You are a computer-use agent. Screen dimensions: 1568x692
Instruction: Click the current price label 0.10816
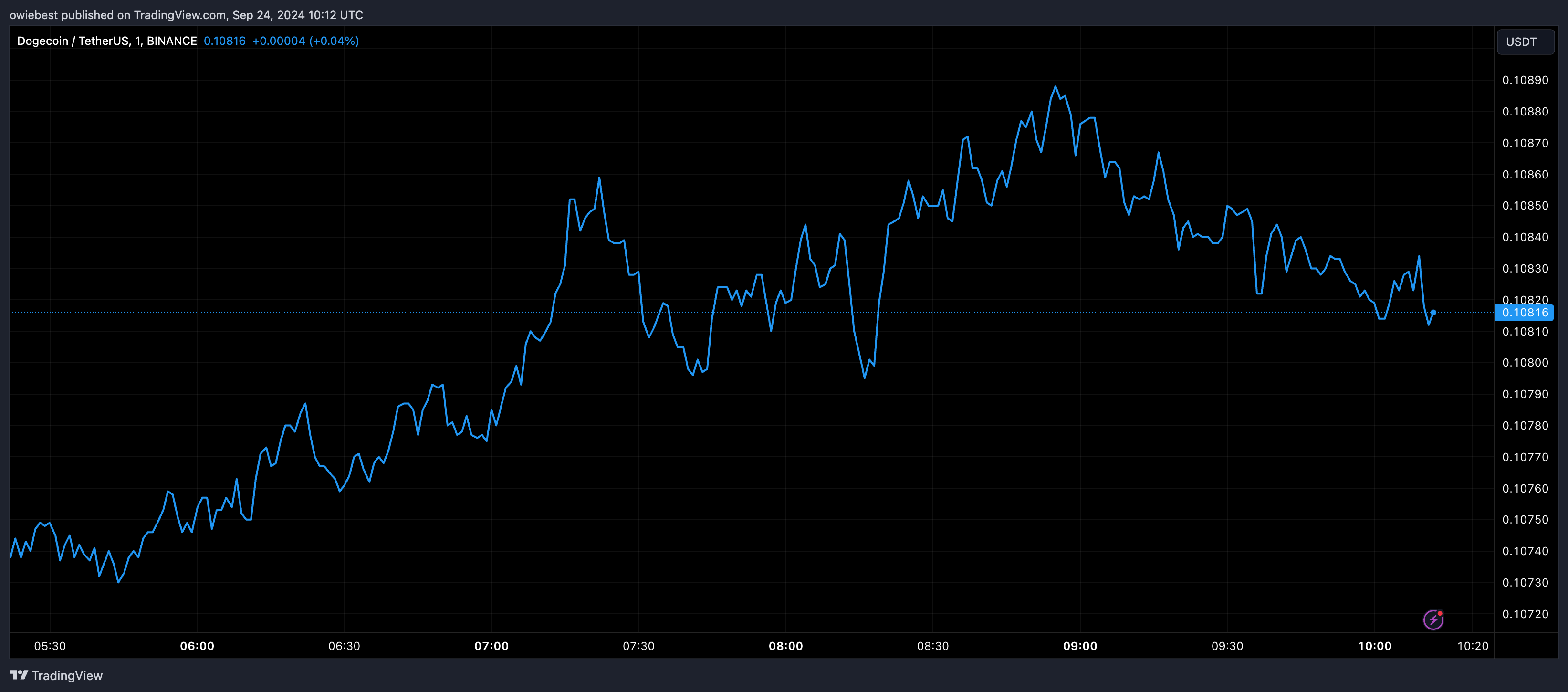(x=1524, y=313)
